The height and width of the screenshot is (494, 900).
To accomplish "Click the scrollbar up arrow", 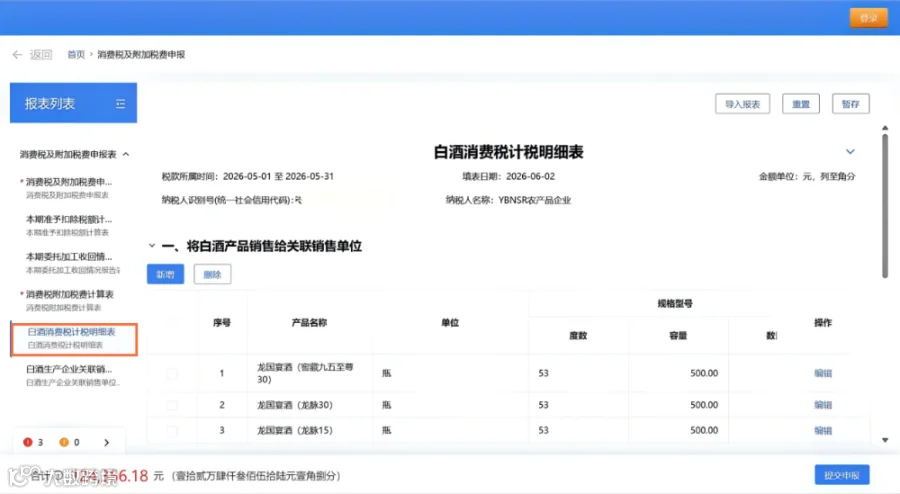I will pos(885,128).
